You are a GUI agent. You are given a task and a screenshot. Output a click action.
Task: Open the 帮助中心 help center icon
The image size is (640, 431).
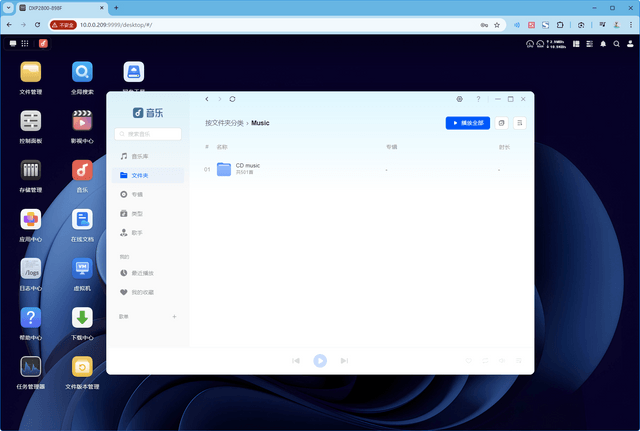click(x=31, y=318)
